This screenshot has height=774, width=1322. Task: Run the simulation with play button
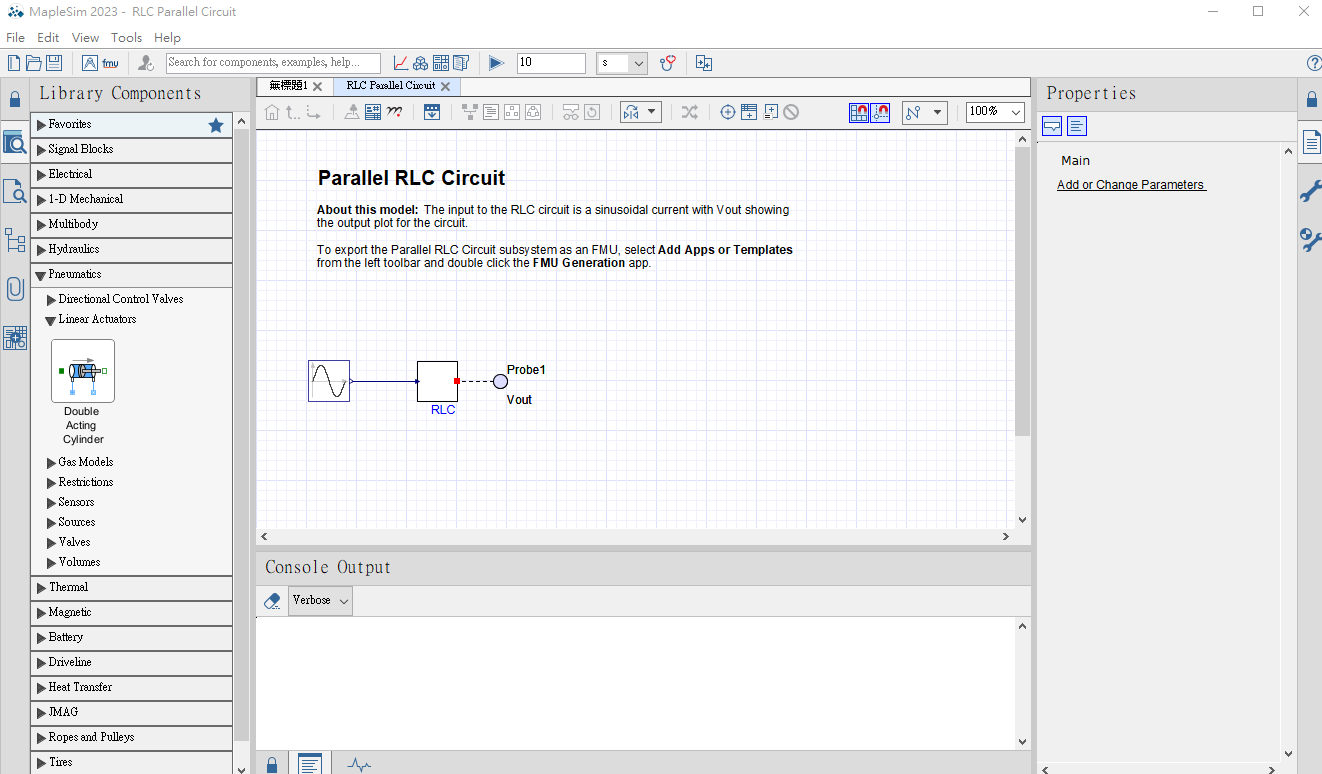point(496,63)
